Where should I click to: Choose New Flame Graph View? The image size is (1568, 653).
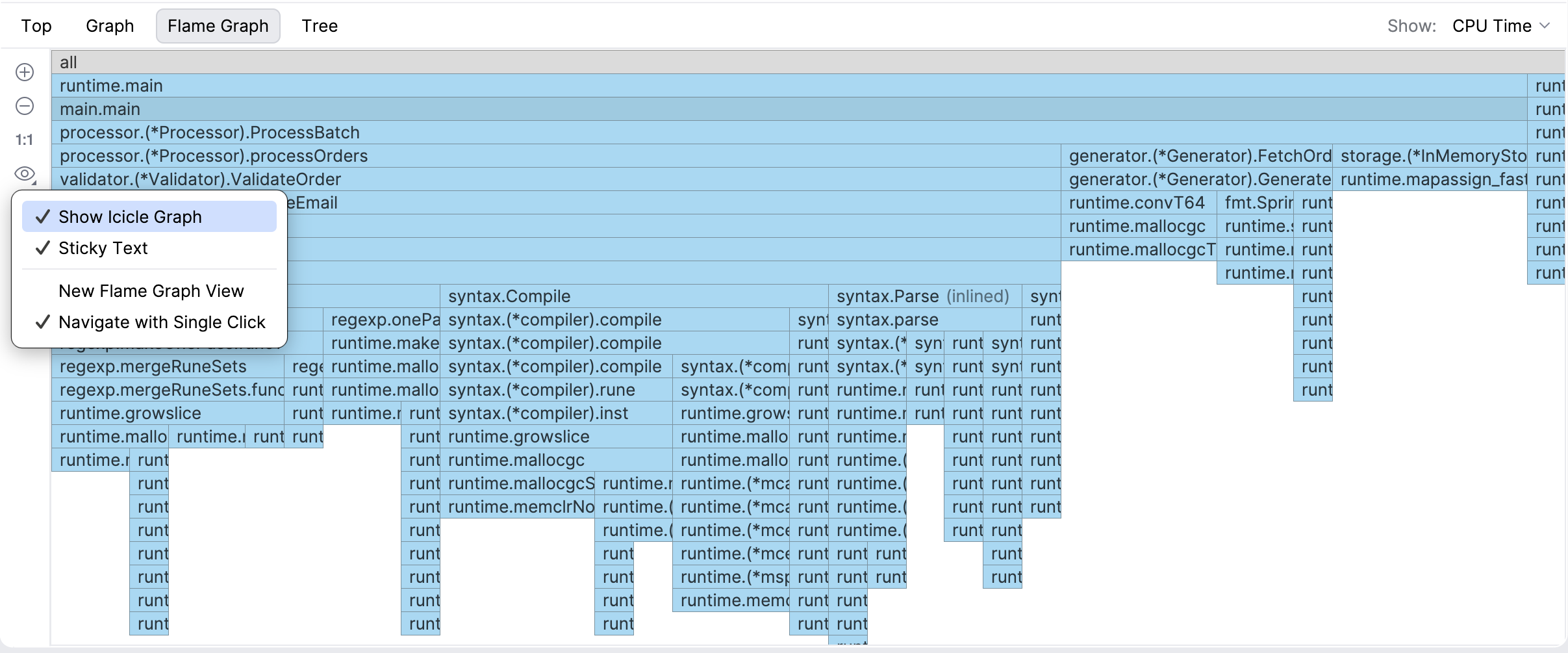[149, 291]
